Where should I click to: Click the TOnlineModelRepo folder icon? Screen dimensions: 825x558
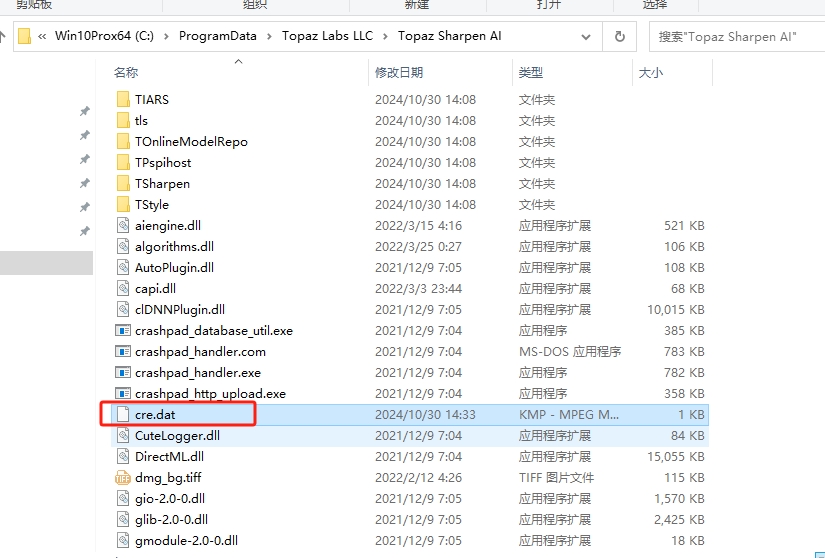pos(123,141)
